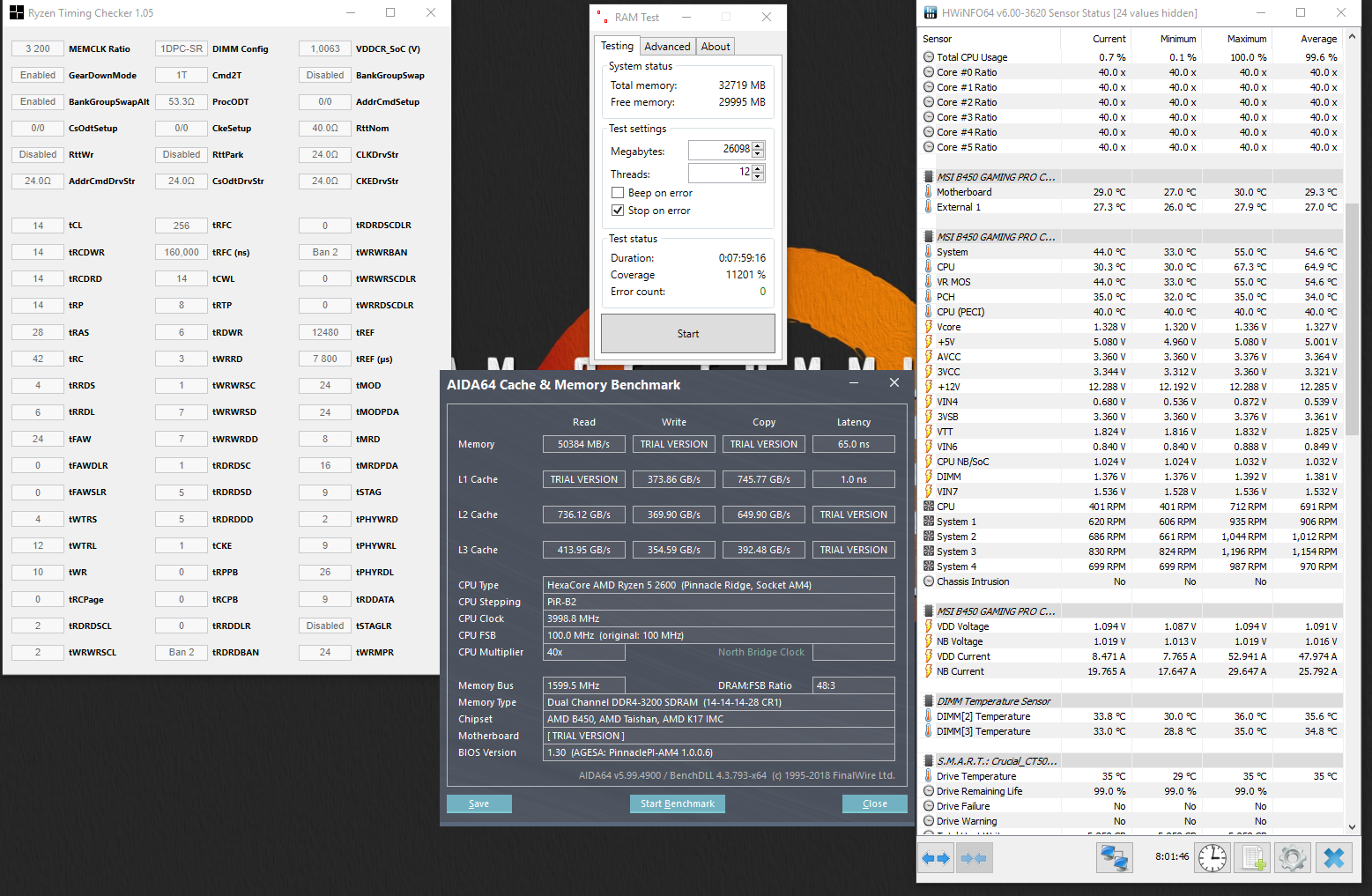Click chip icon of DIMM Temperature Sensor group

[x=929, y=701]
